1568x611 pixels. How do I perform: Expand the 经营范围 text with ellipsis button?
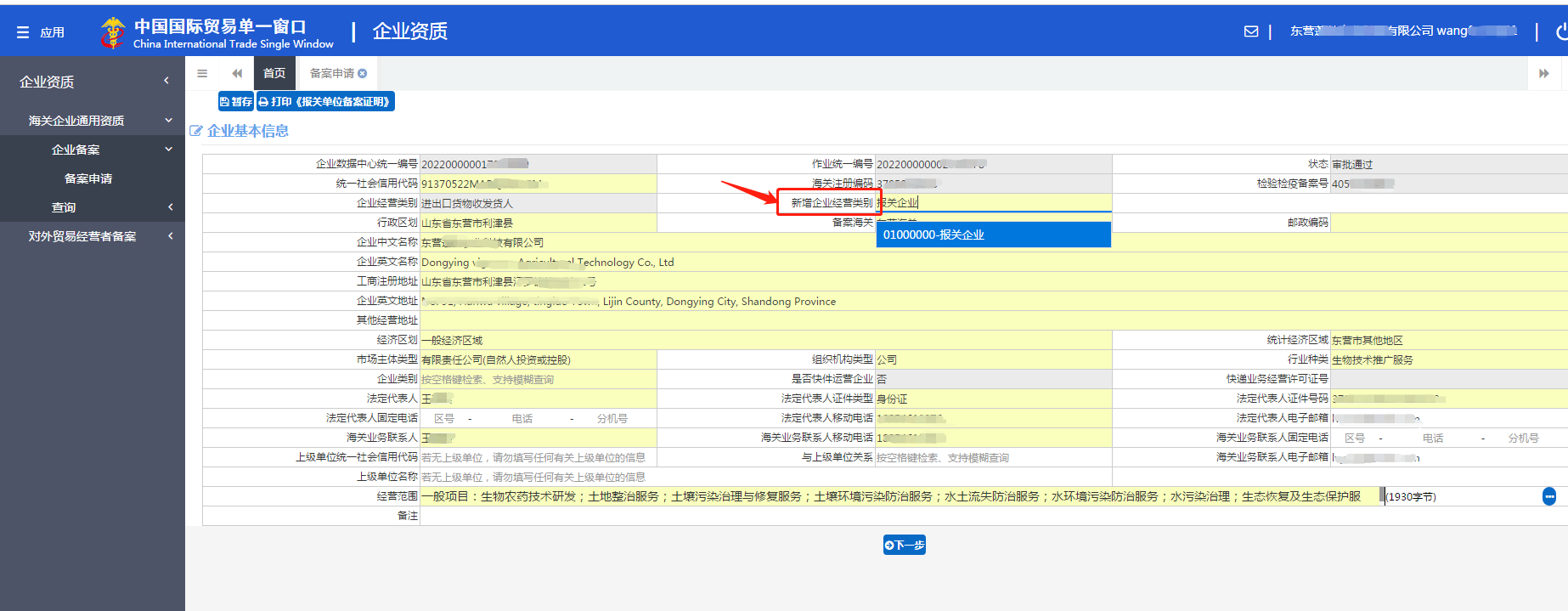[1549, 496]
